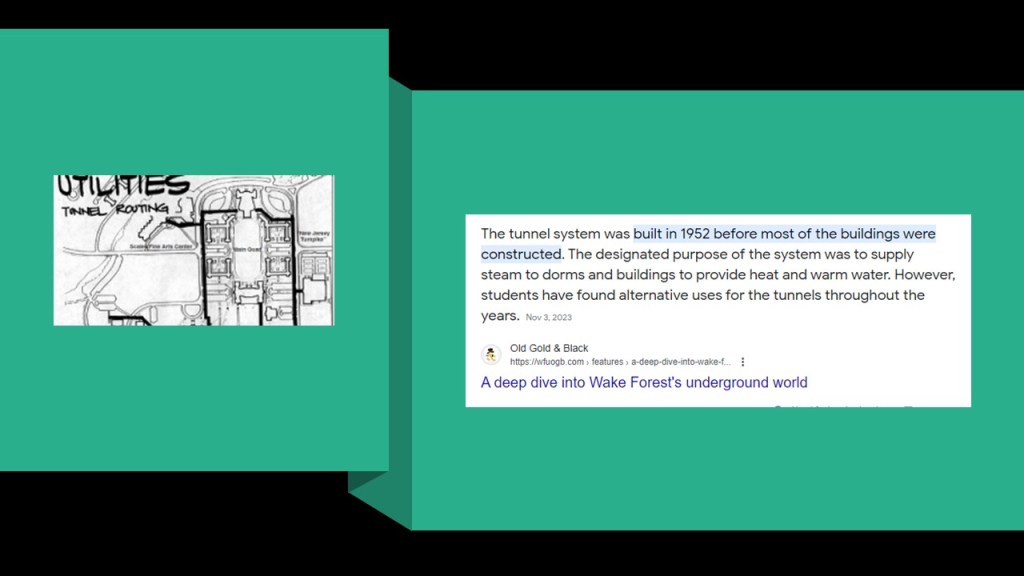Click the highlighted word 'constructed'

520,254
